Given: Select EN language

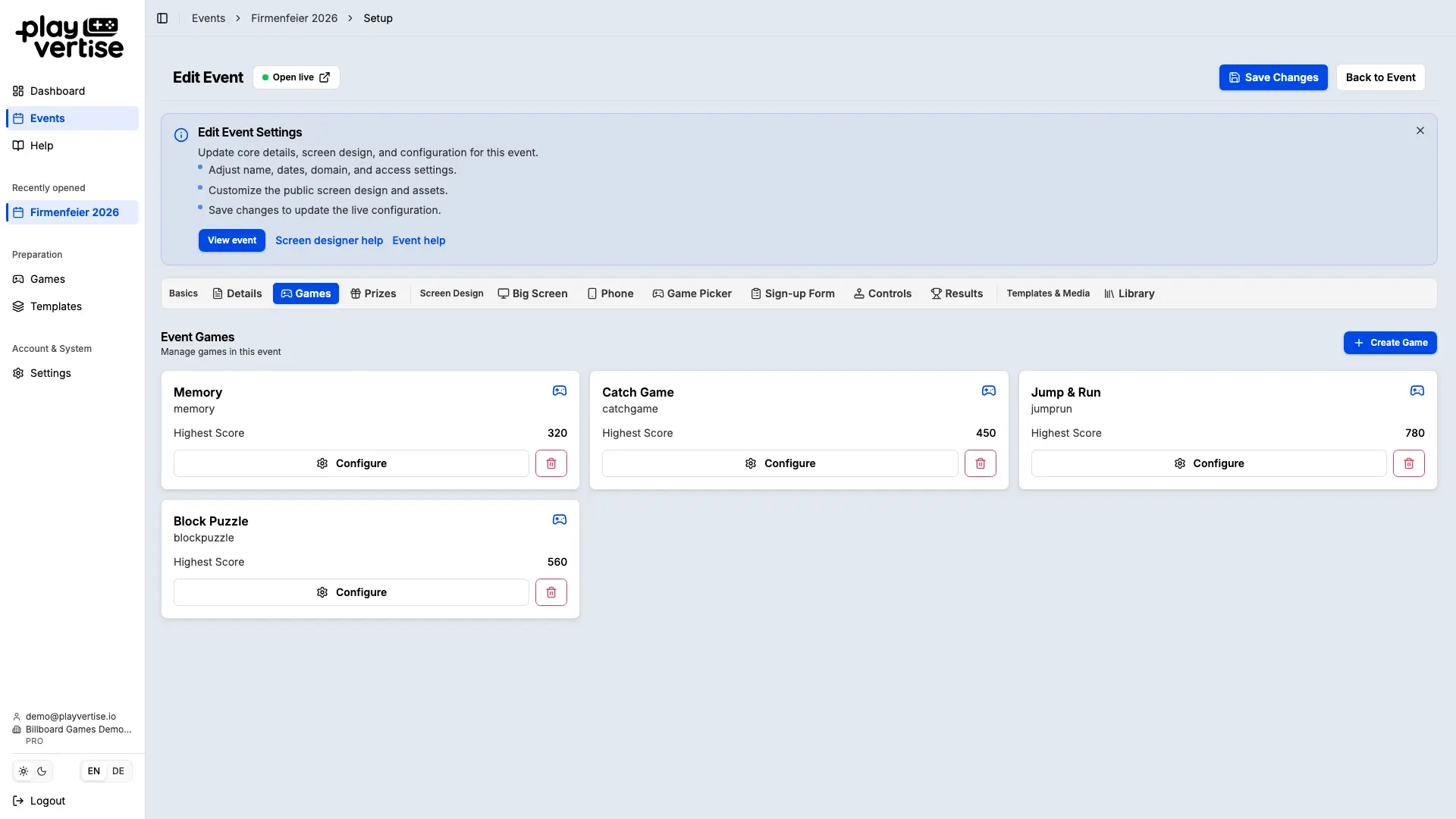Looking at the screenshot, I should tap(94, 771).
